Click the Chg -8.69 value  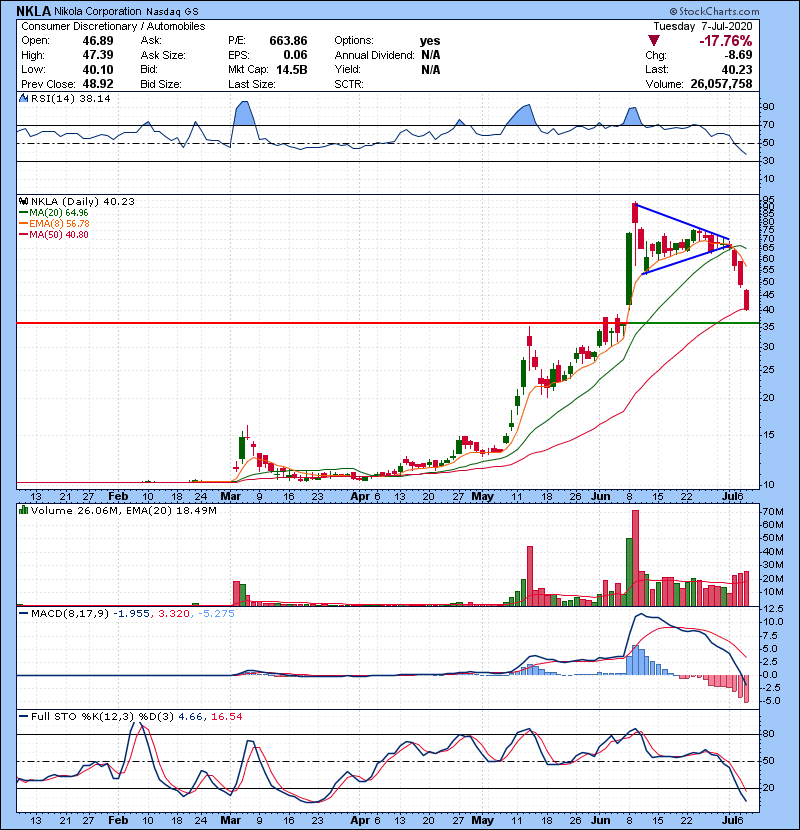(x=738, y=55)
